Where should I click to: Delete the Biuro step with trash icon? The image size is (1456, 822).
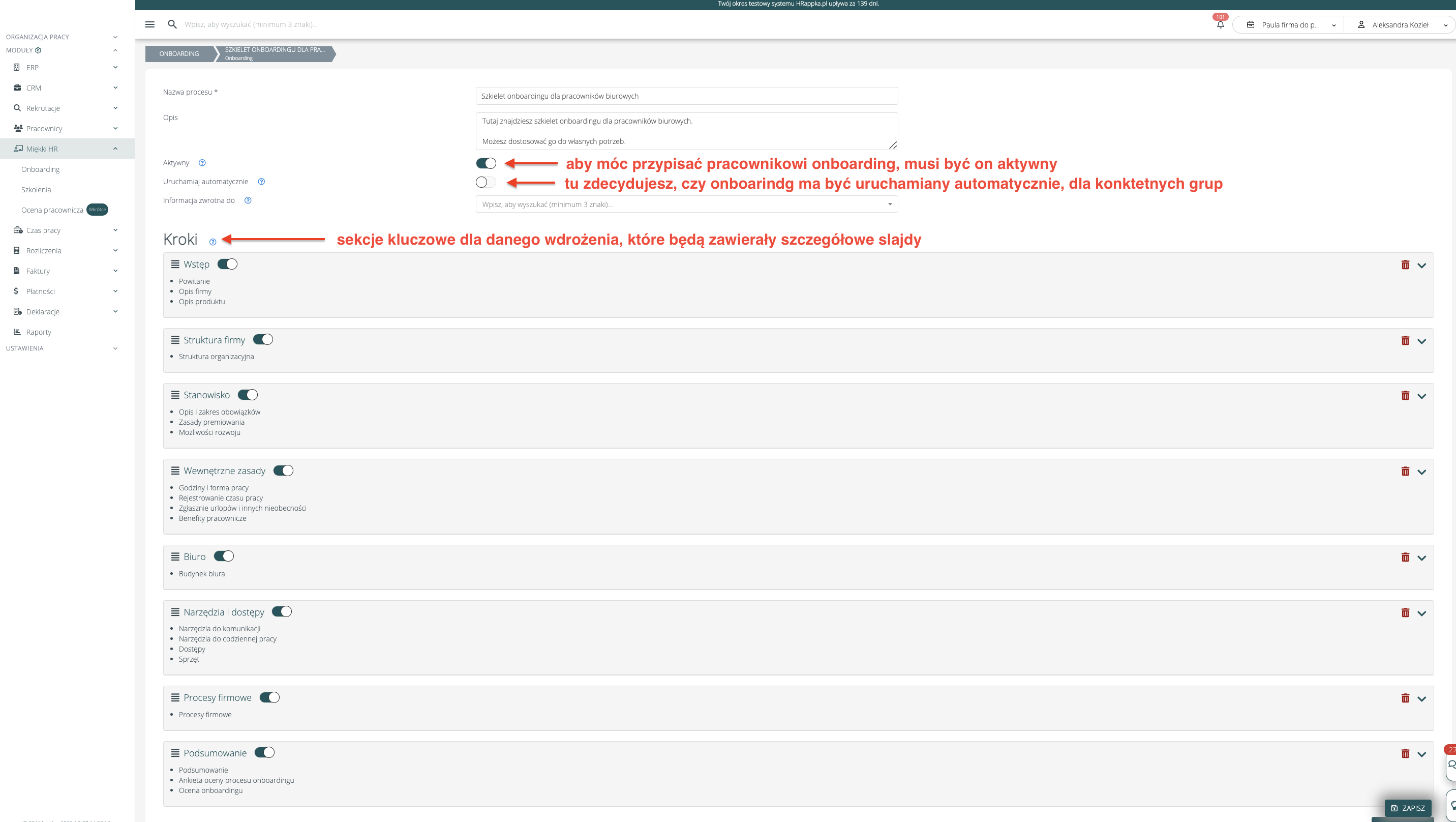[1405, 557]
